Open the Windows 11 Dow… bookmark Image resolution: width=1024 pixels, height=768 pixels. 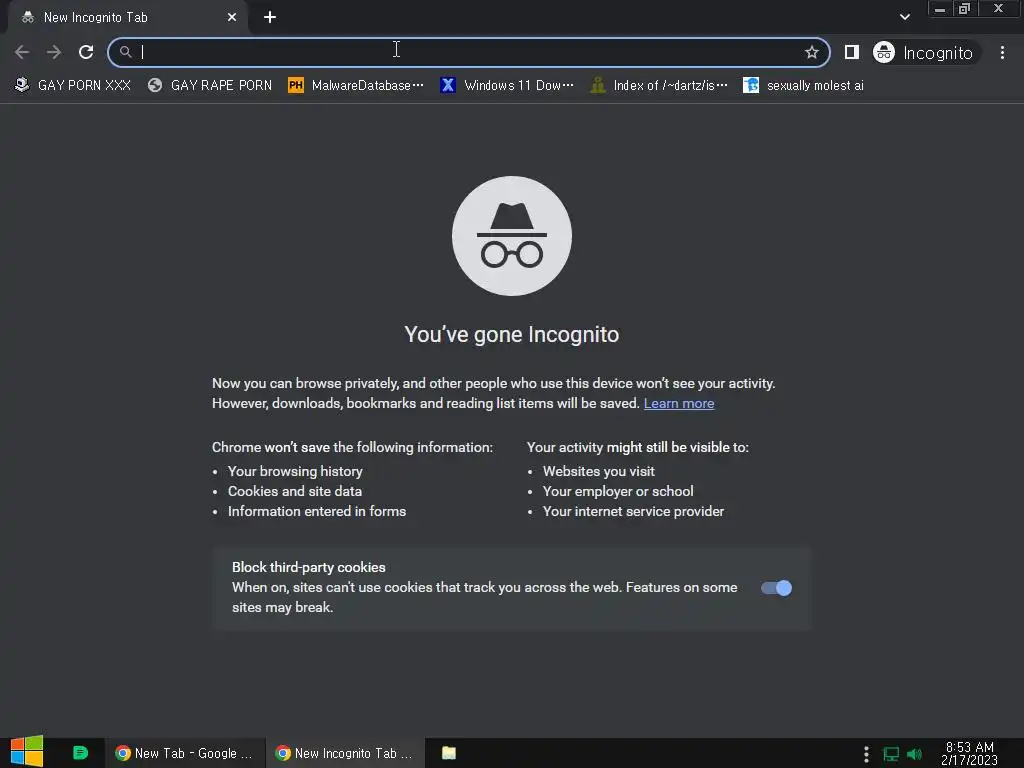point(507,86)
